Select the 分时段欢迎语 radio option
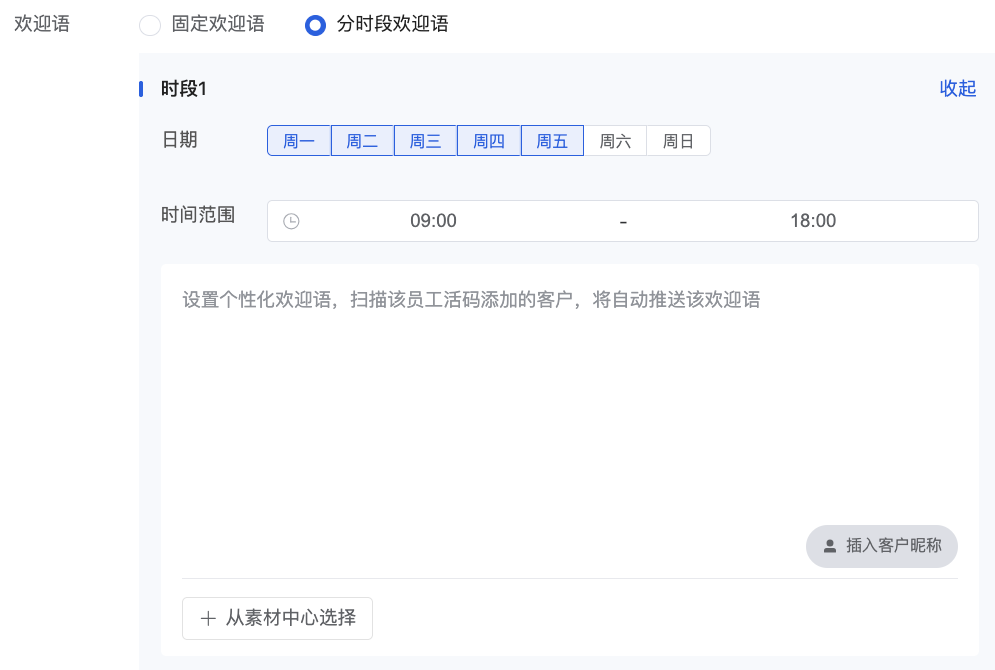This screenshot has width=995, height=670. pos(315,25)
